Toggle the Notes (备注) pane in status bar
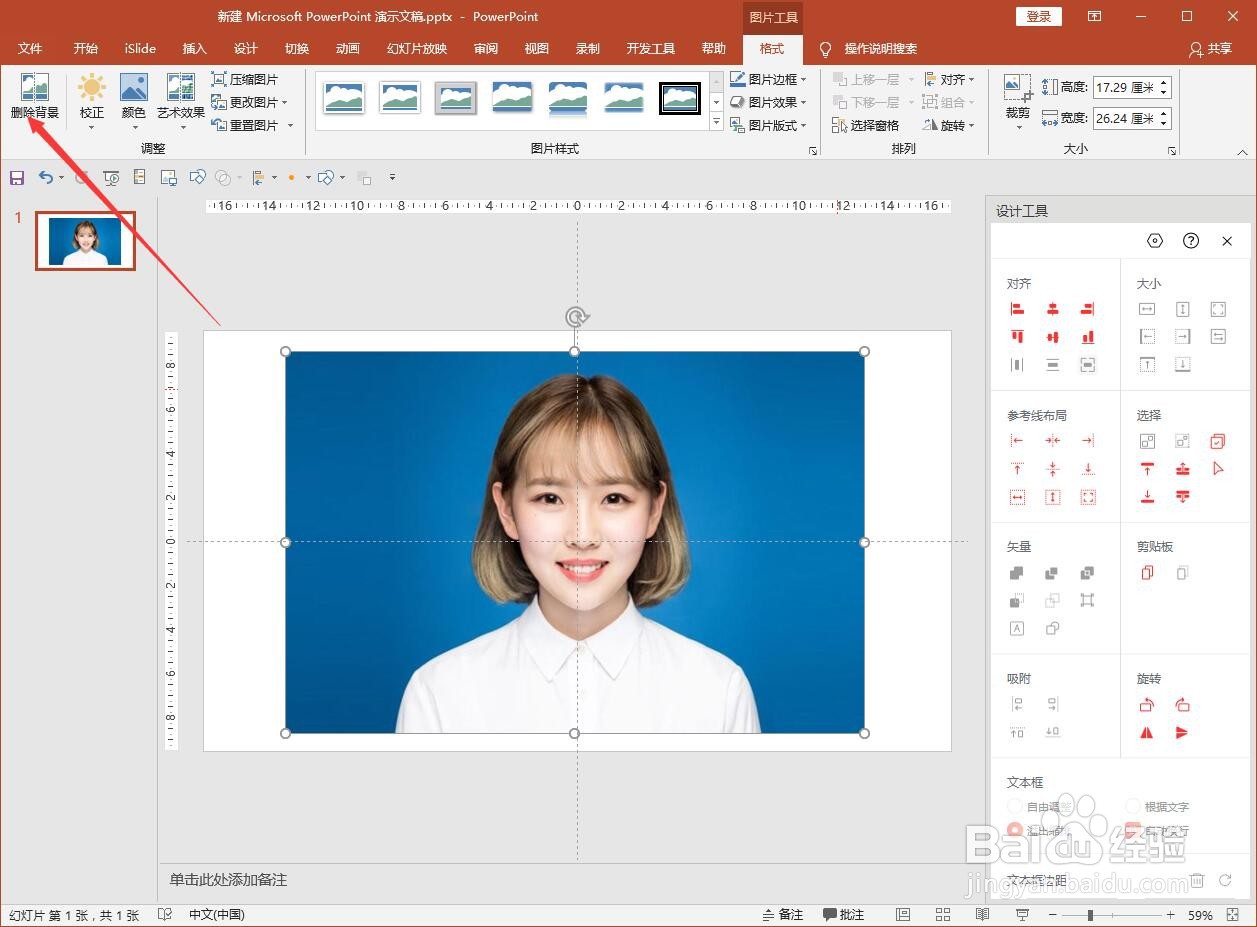 pyautogui.click(x=782, y=914)
